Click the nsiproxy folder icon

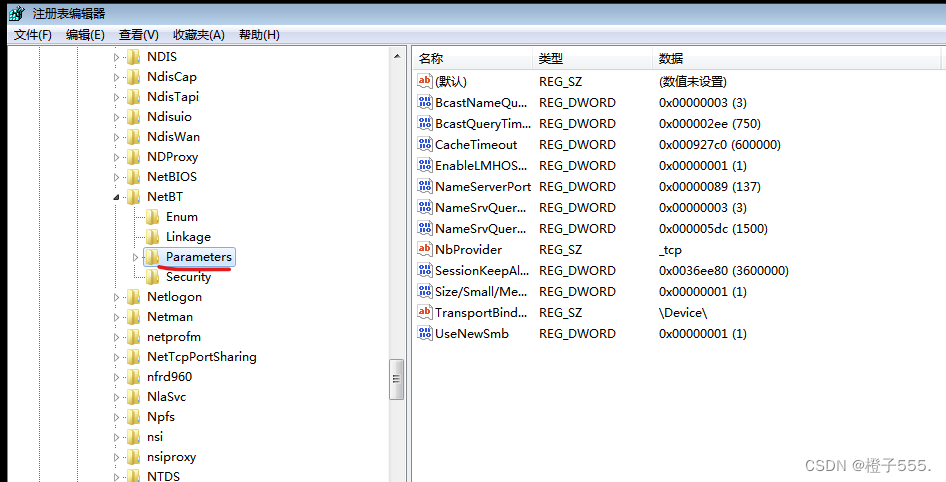click(133, 457)
